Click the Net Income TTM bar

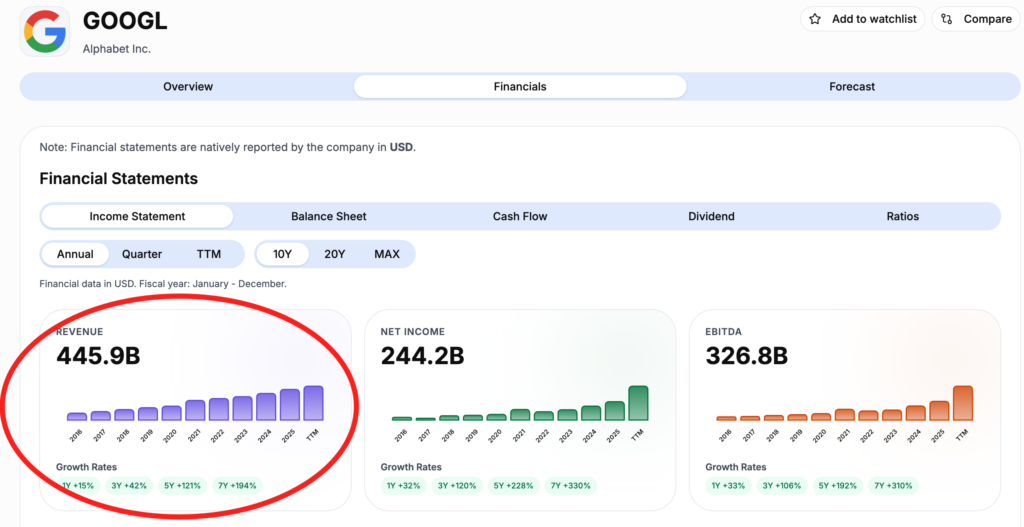pos(638,403)
